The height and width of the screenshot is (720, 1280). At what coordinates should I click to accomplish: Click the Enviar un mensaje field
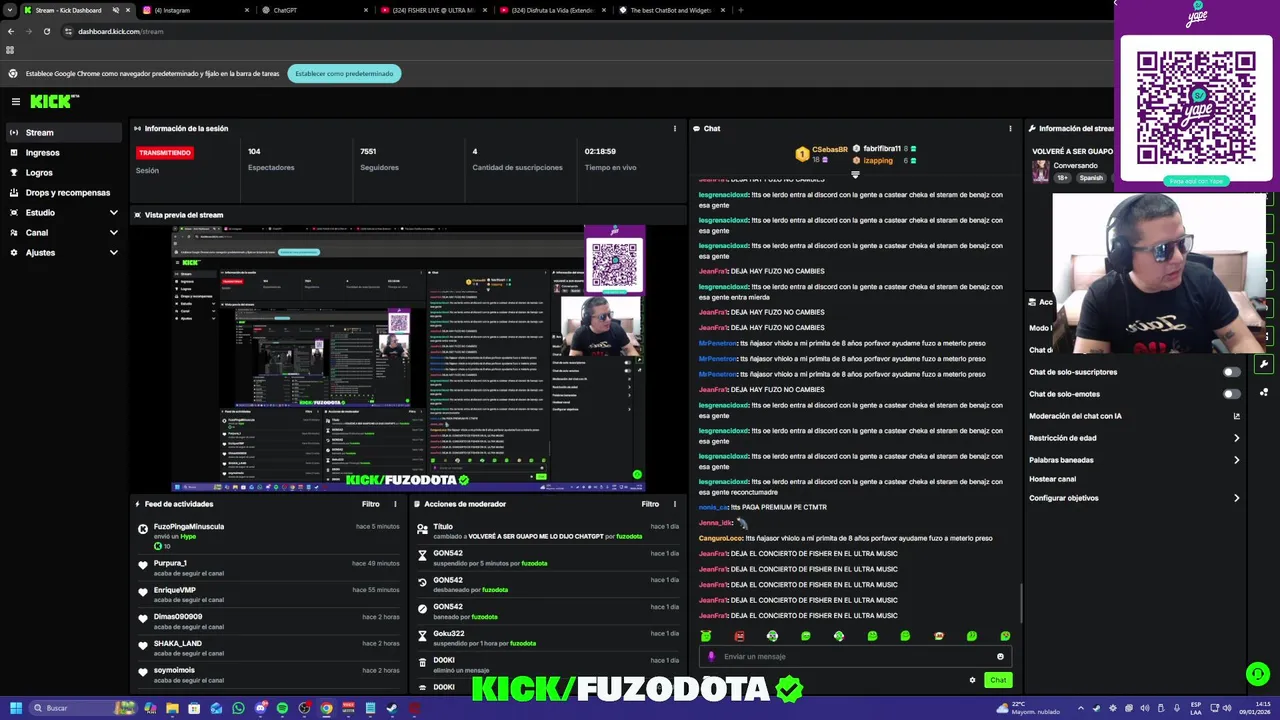point(855,656)
